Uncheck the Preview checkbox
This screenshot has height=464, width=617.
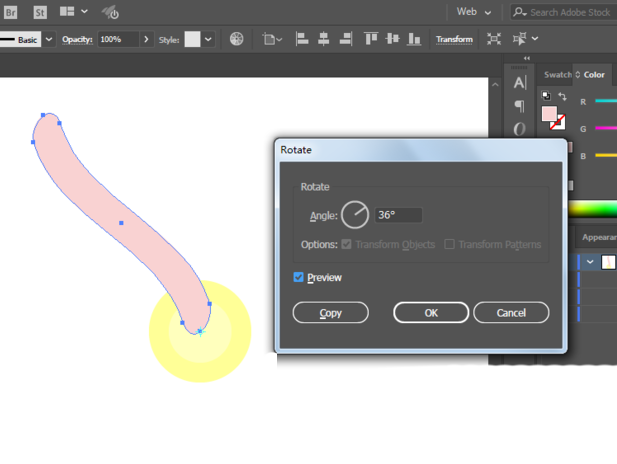[298, 277]
